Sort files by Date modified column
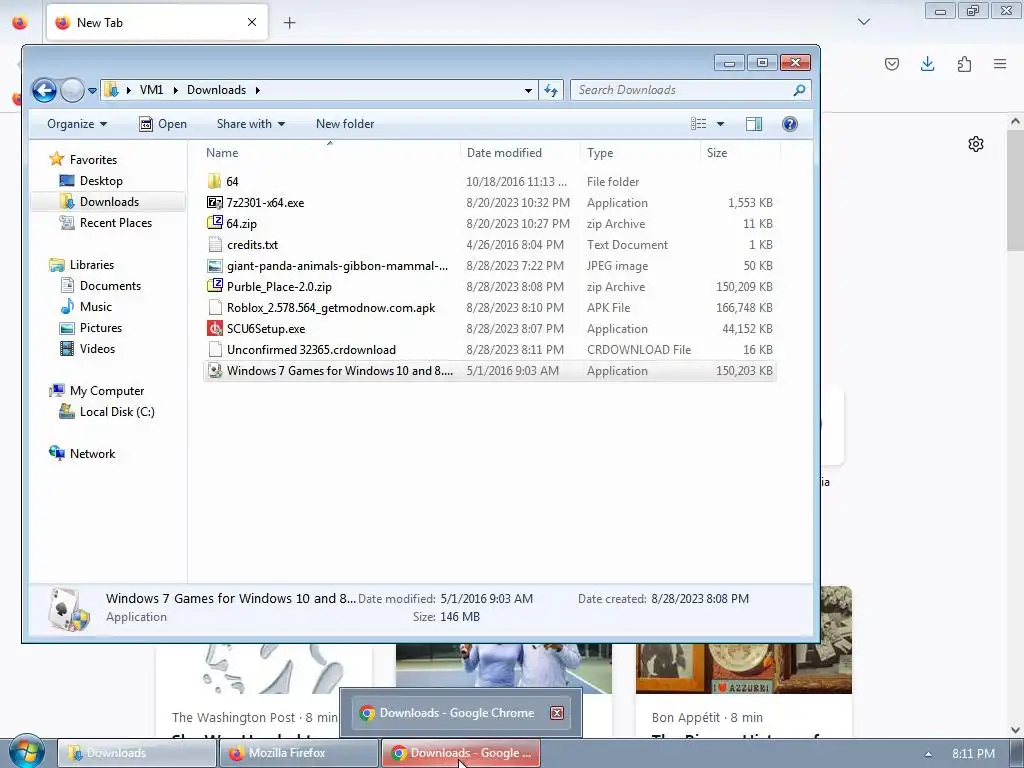This screenshot has width=1024, height=768. (x=520, y=153)
